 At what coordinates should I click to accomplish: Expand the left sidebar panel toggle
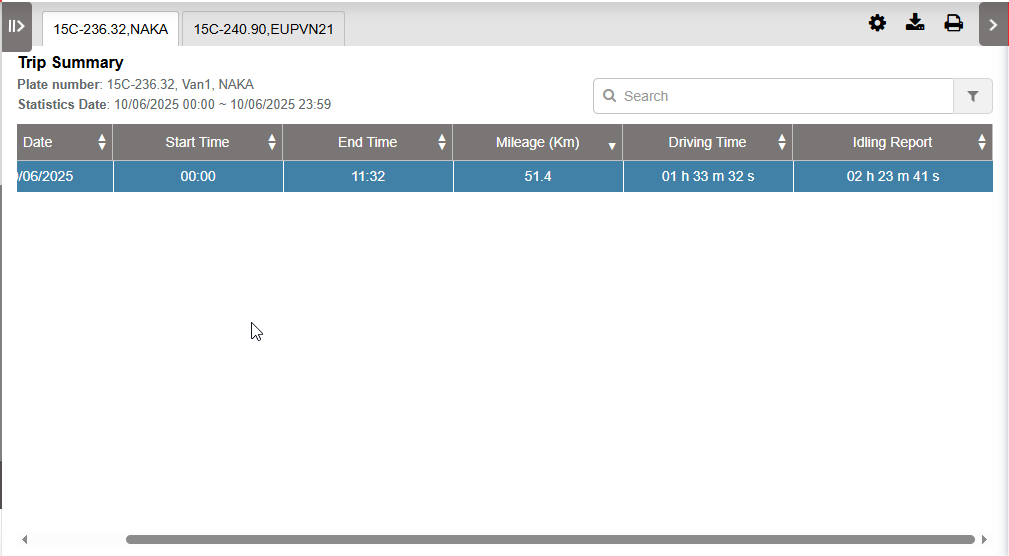tap(16, 26)
